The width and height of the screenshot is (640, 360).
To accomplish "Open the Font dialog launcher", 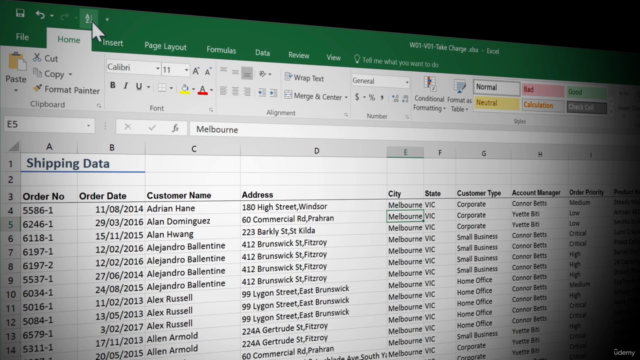I will coord(211,110).
